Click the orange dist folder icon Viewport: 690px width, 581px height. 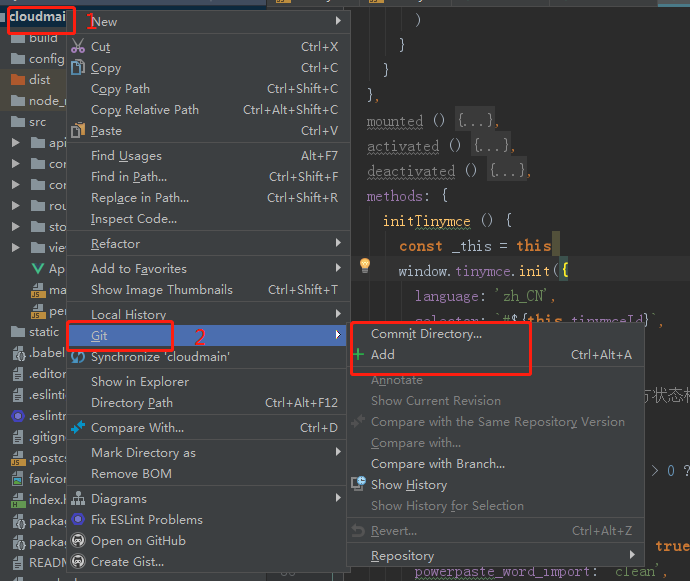[18, 80]
